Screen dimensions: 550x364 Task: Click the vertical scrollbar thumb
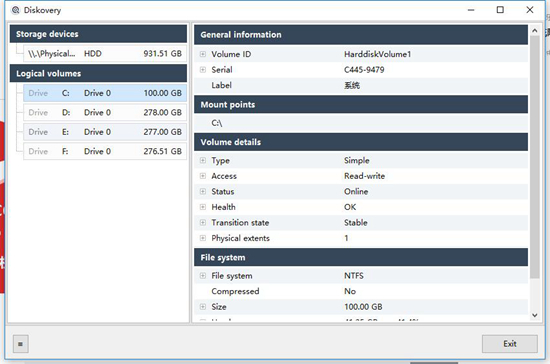pos(535,157)
